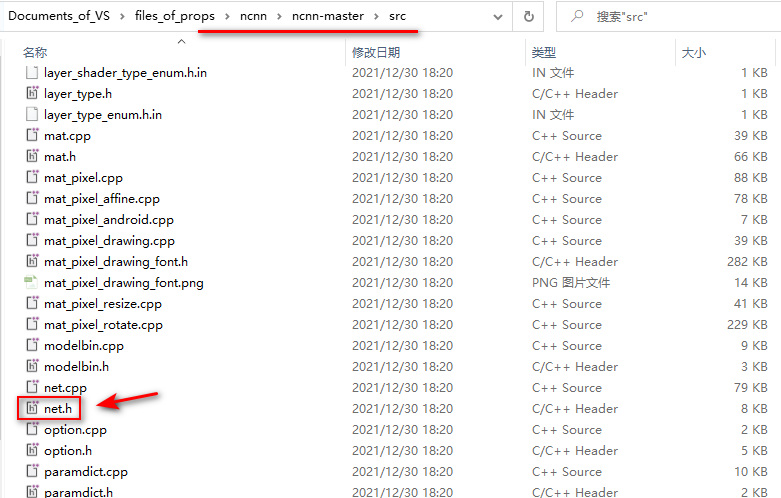Select the file mat_pixel_rotate.cpp

(103, 324)
